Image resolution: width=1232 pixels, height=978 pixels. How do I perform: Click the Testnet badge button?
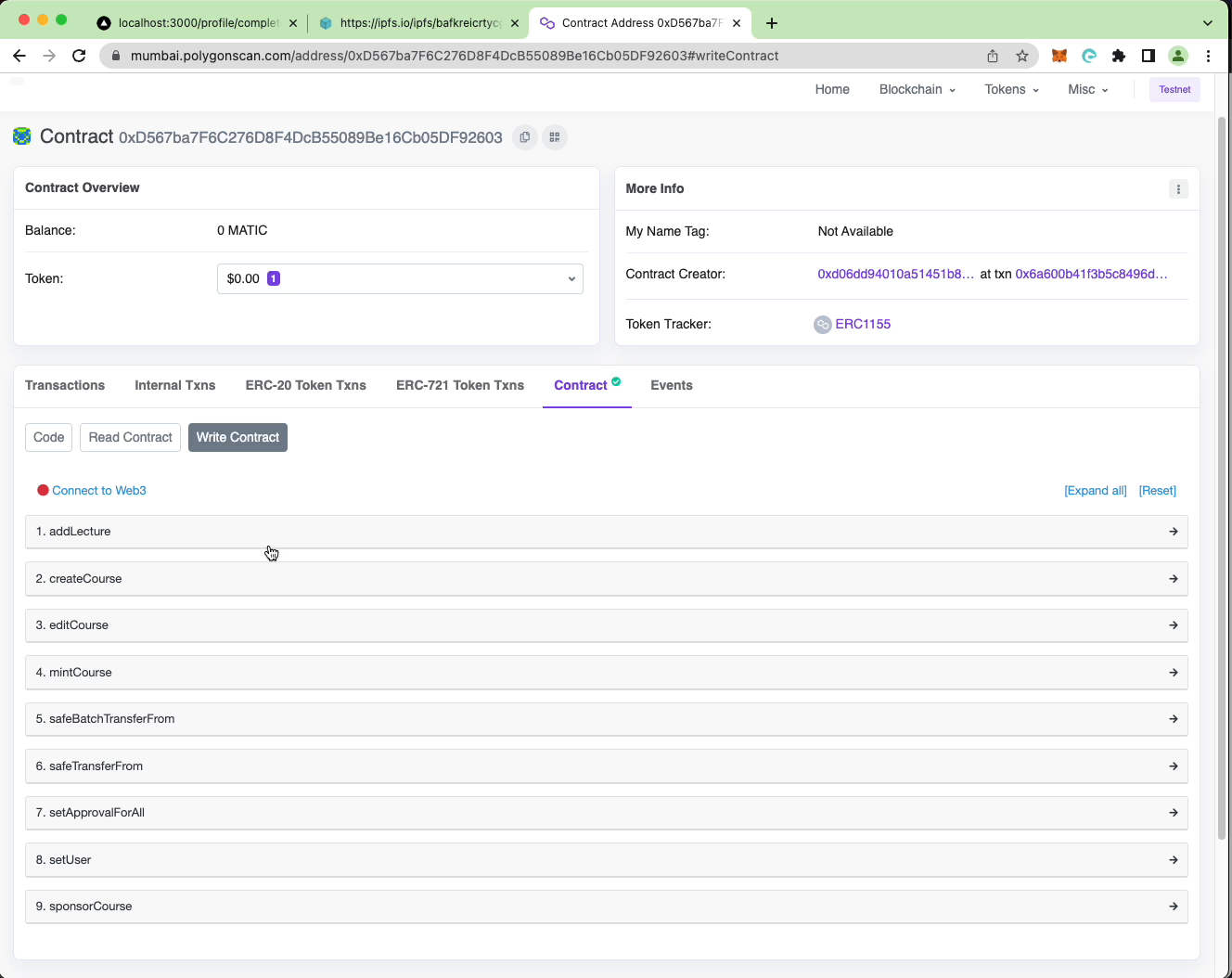(x=1174, y=89)
